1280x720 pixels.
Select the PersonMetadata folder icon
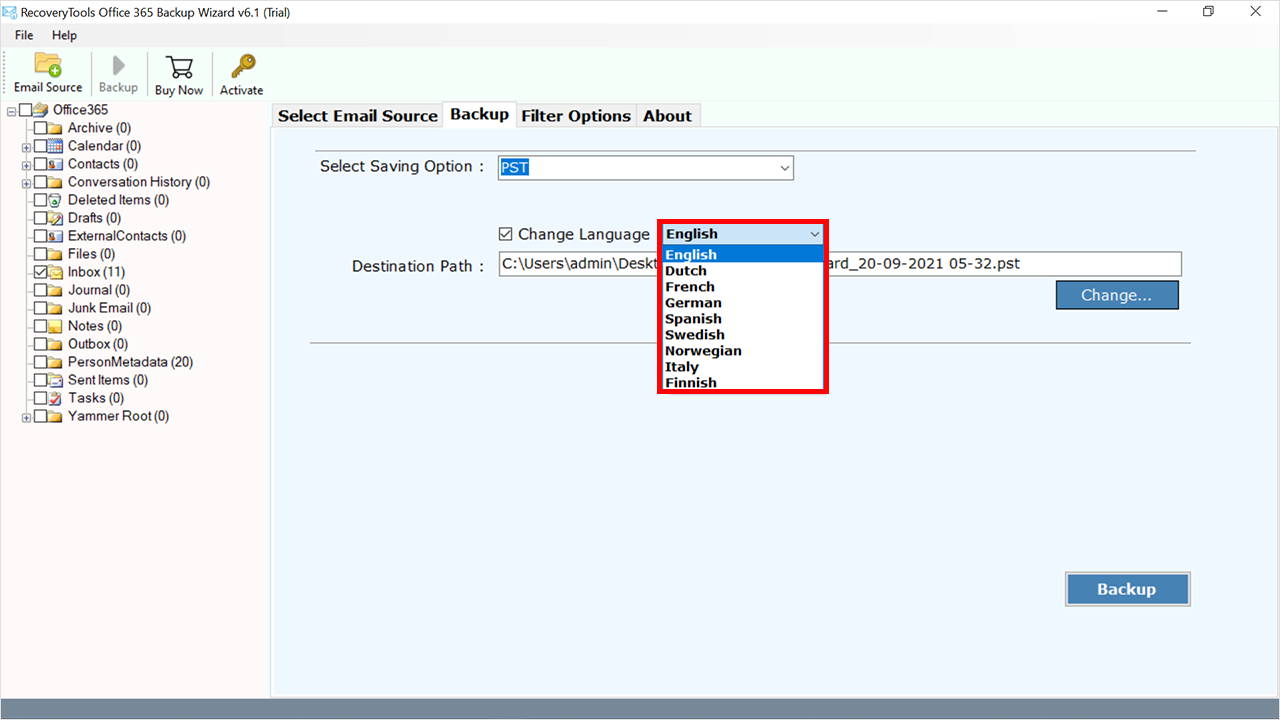[x=57, y=362]
